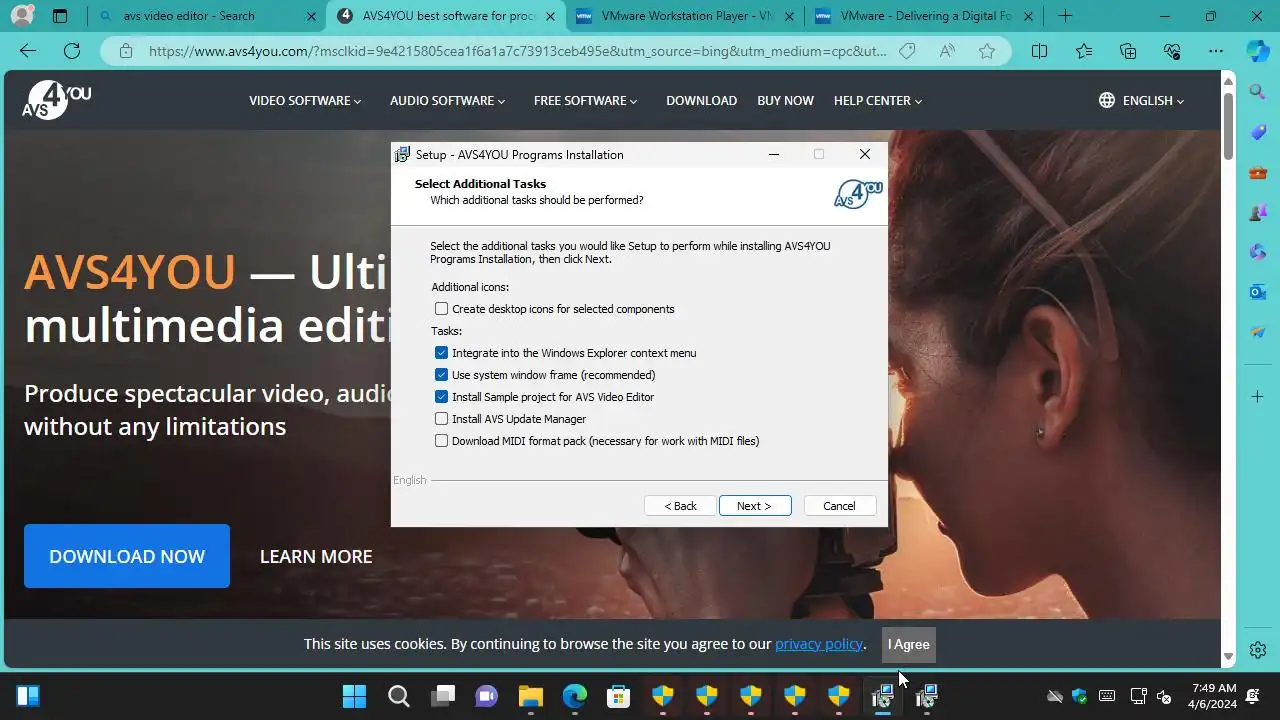Open File Explorer from the taskbar
Screen dimensions: 1280x720
point(530,696)
